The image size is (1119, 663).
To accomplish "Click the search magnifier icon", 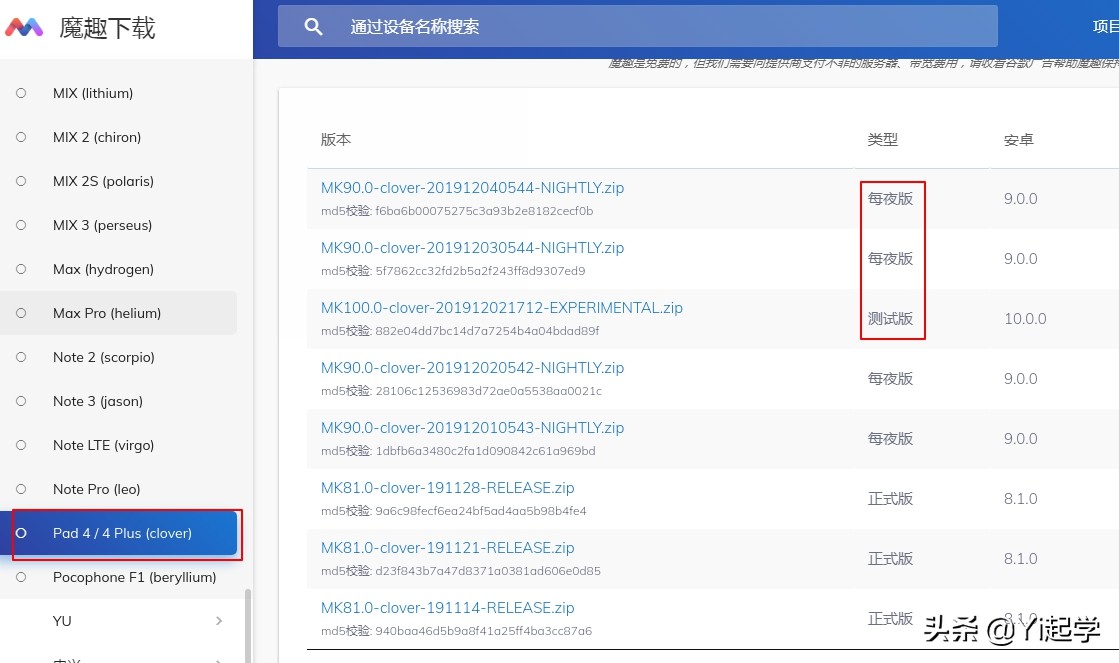I will [x=313, y=26].
